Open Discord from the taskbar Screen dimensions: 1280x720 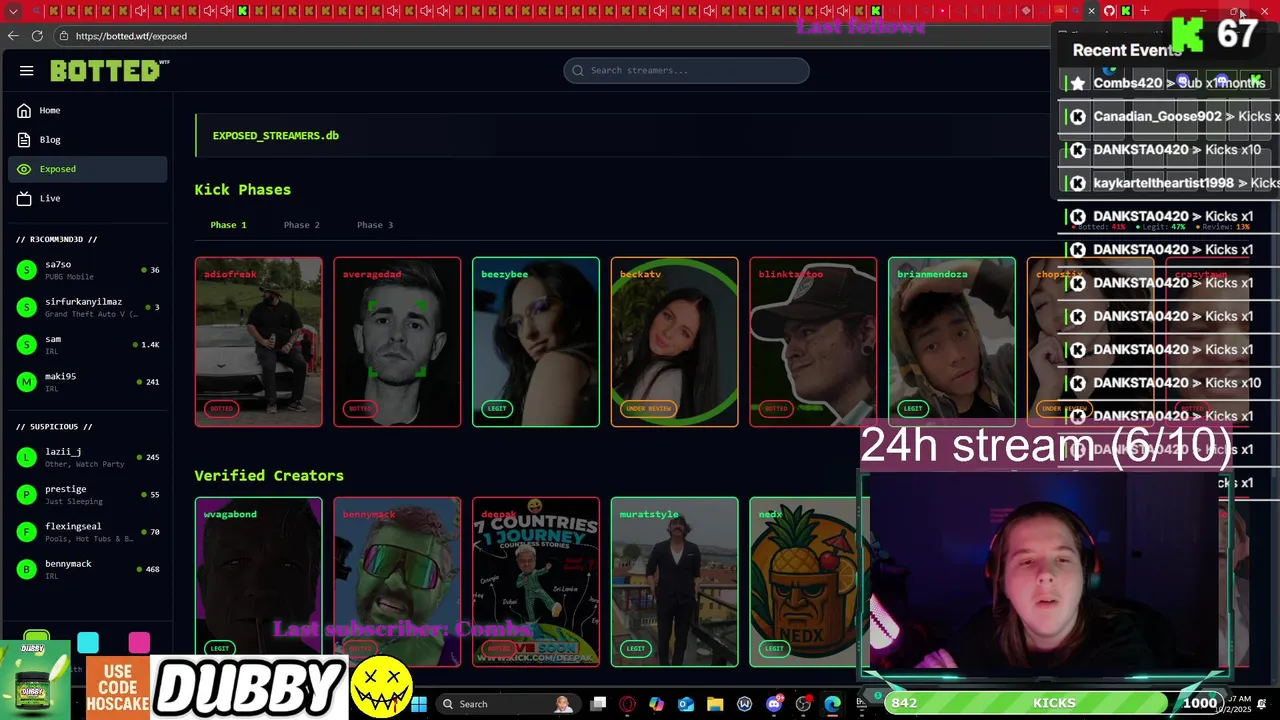[x=774, y=704]
